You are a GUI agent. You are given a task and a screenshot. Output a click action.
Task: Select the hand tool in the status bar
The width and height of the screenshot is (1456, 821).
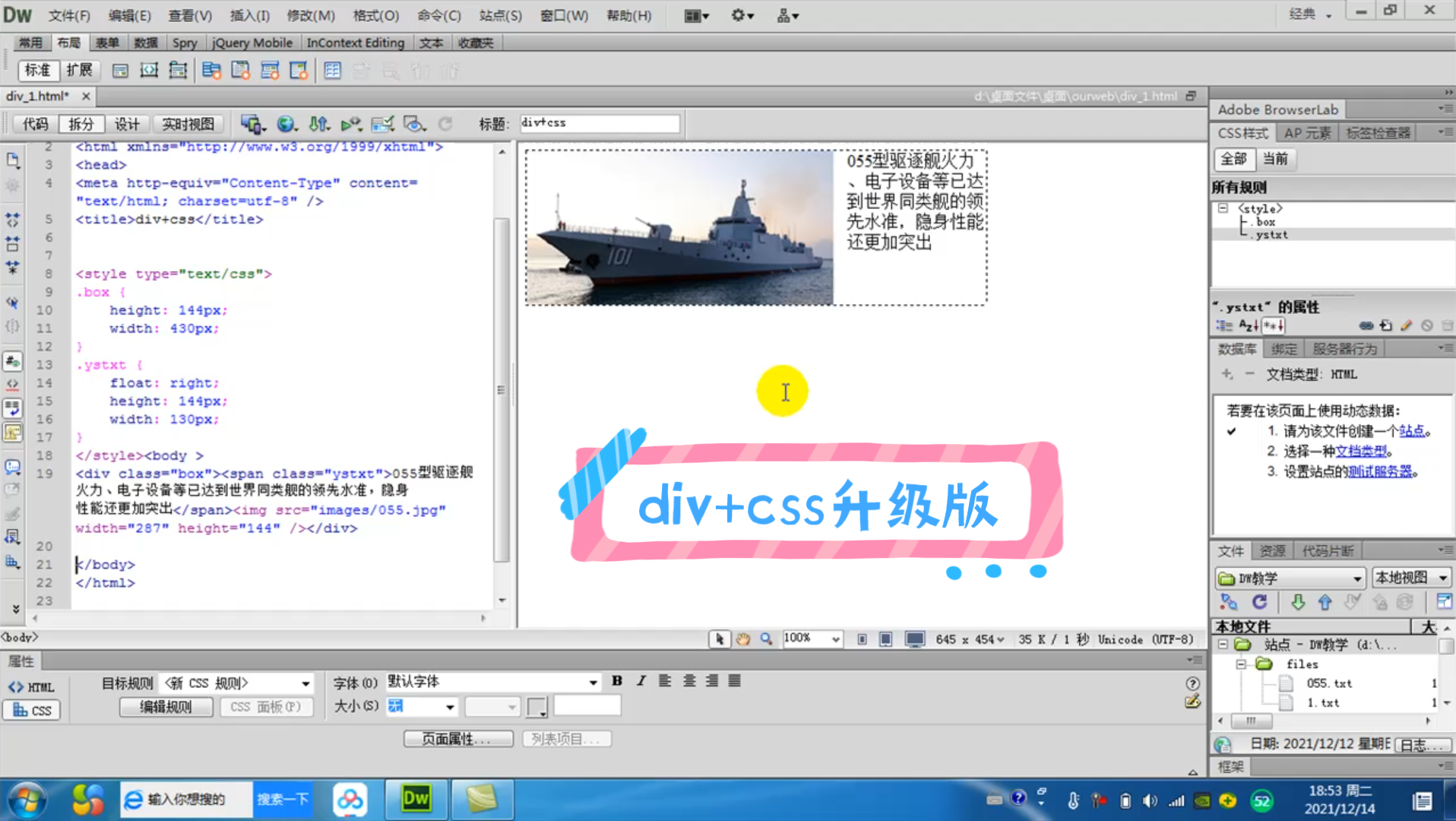pos(742,639)
